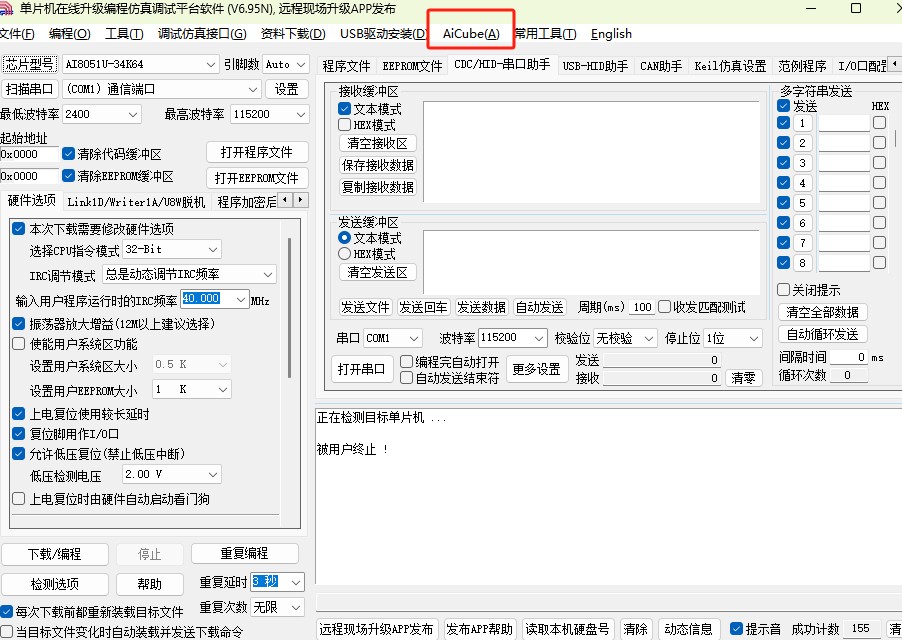Click the 检测选项 button
The image size is (902, 640).
click(55, 584)
